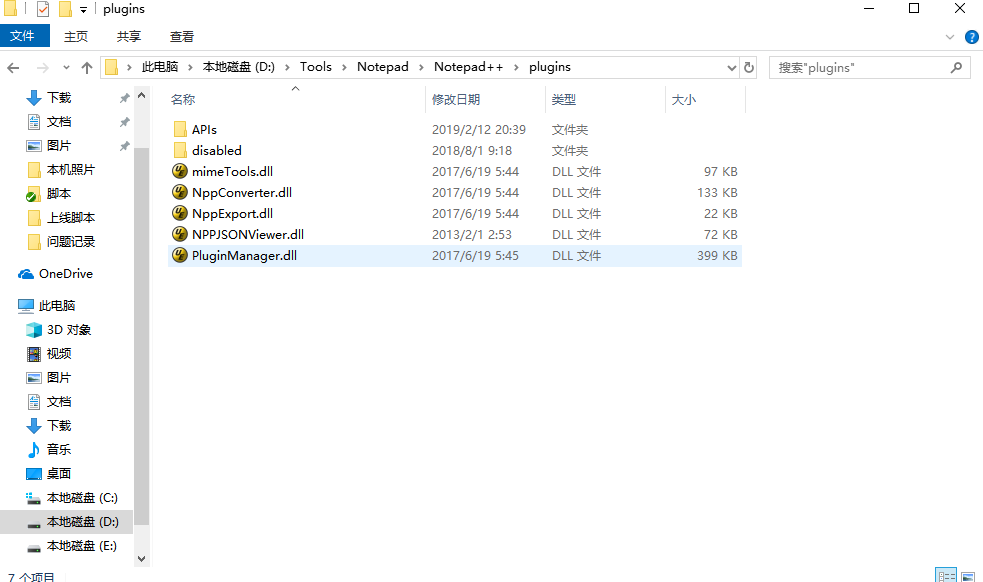Open the 文件 menu tab
Screen dimensions: 983x582
pyautogui.click(x=23, y=36)
